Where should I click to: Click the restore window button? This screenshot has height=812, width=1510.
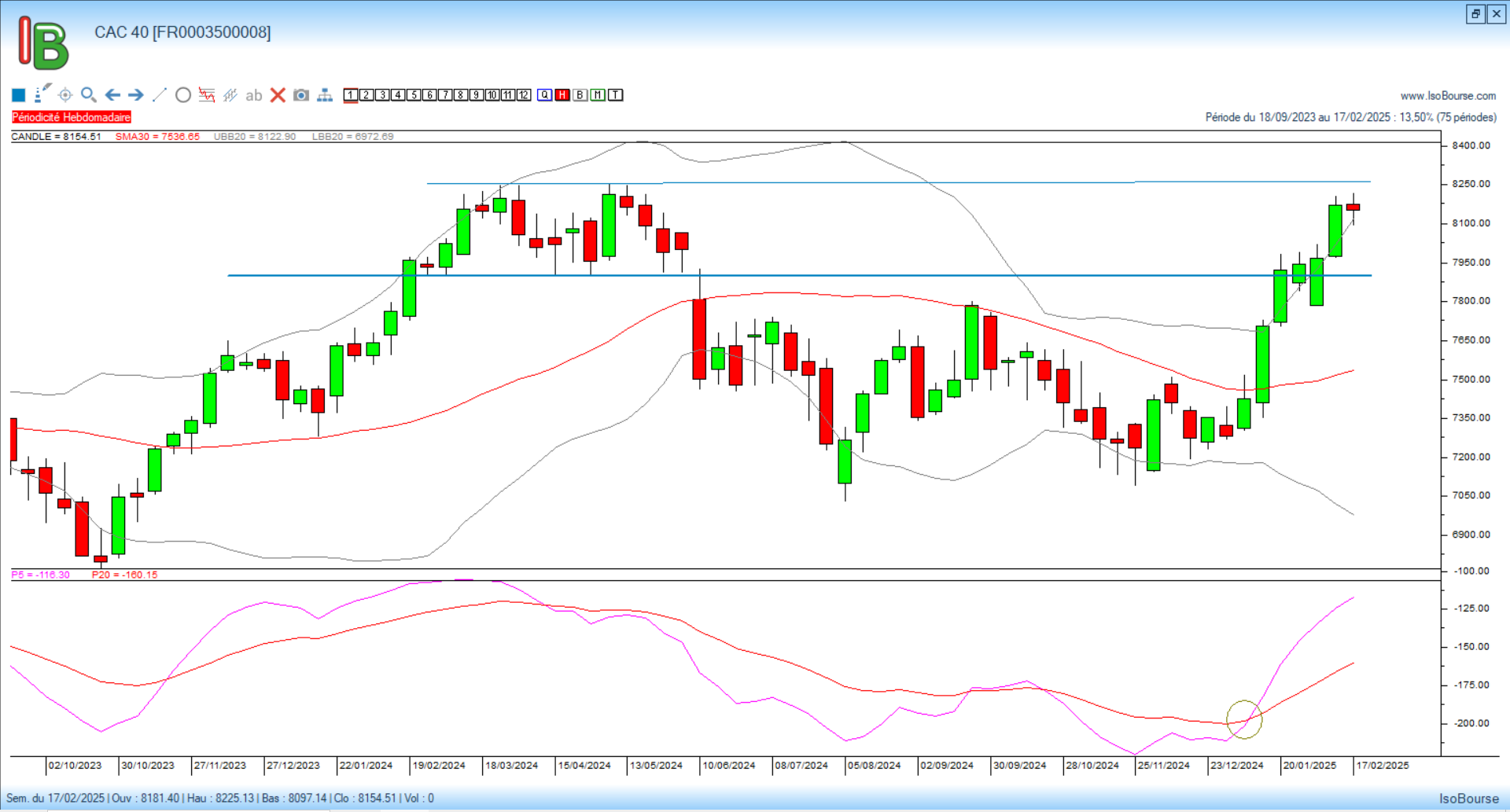coord(1475,13)
